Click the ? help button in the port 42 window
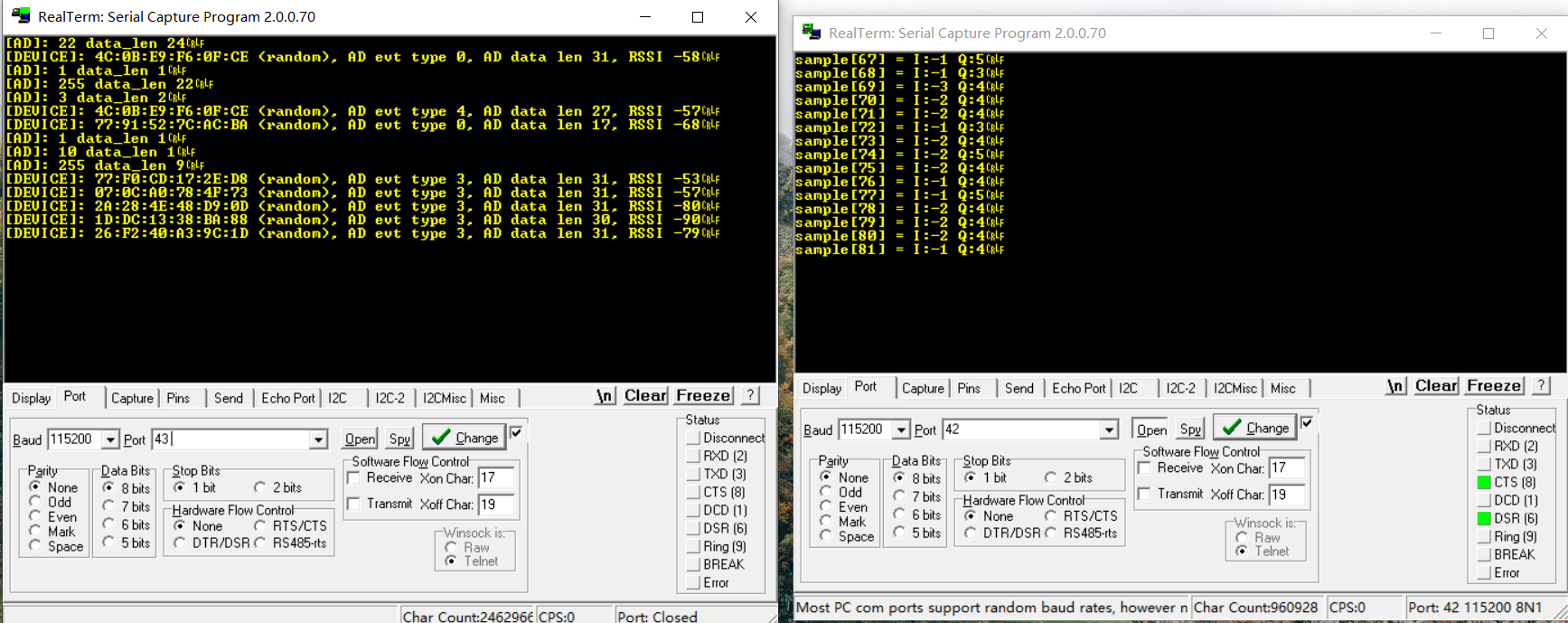The height and width of the screenshot is (623, 1568). tap(1542, 385)
